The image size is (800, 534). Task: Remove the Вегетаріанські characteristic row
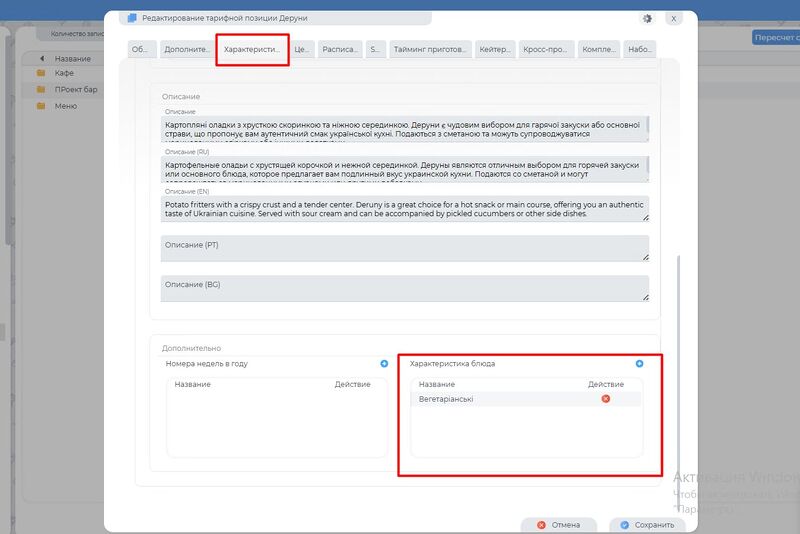point(605,399)
